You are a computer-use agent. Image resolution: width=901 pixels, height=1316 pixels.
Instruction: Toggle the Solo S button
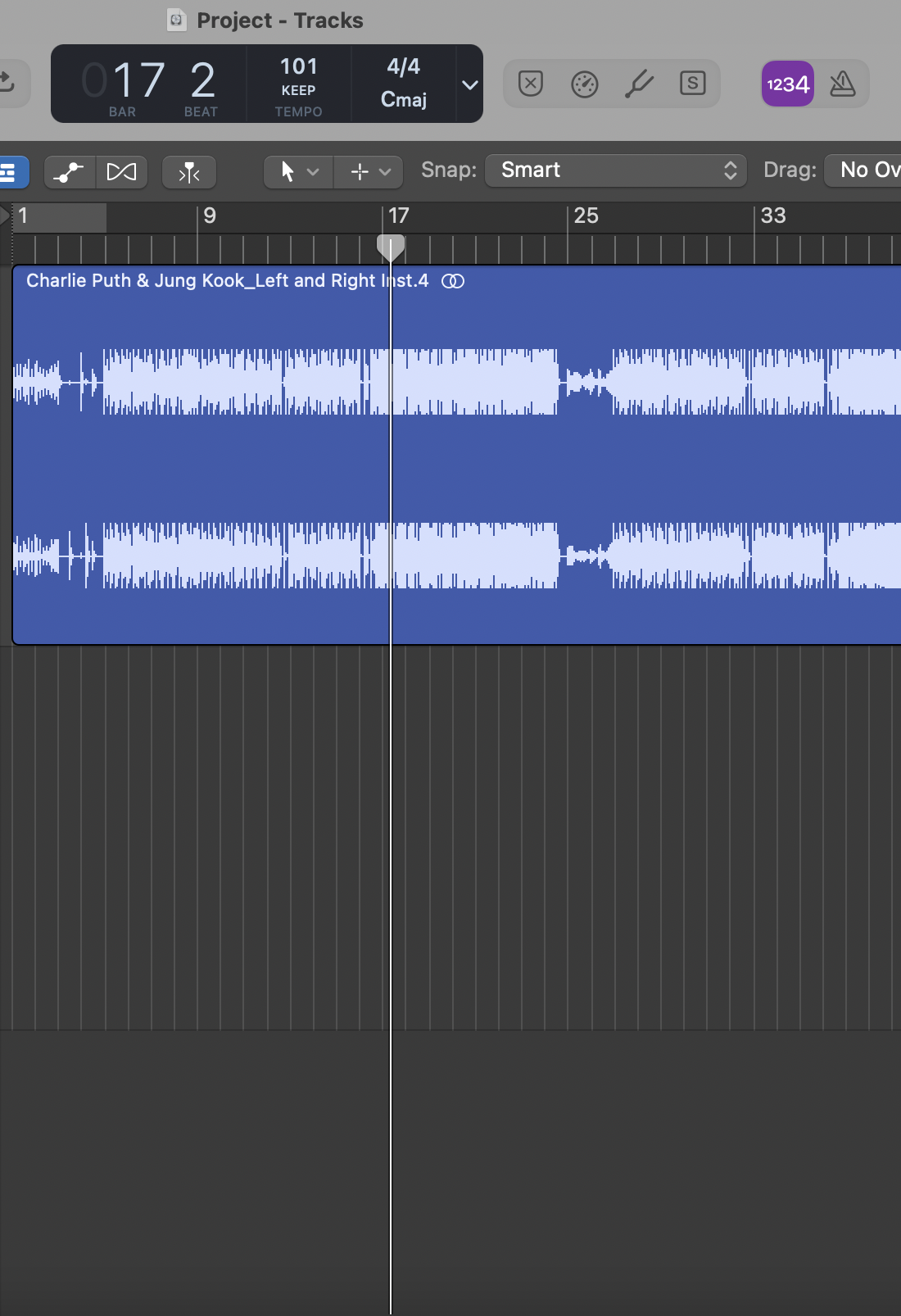coord(693,84)
